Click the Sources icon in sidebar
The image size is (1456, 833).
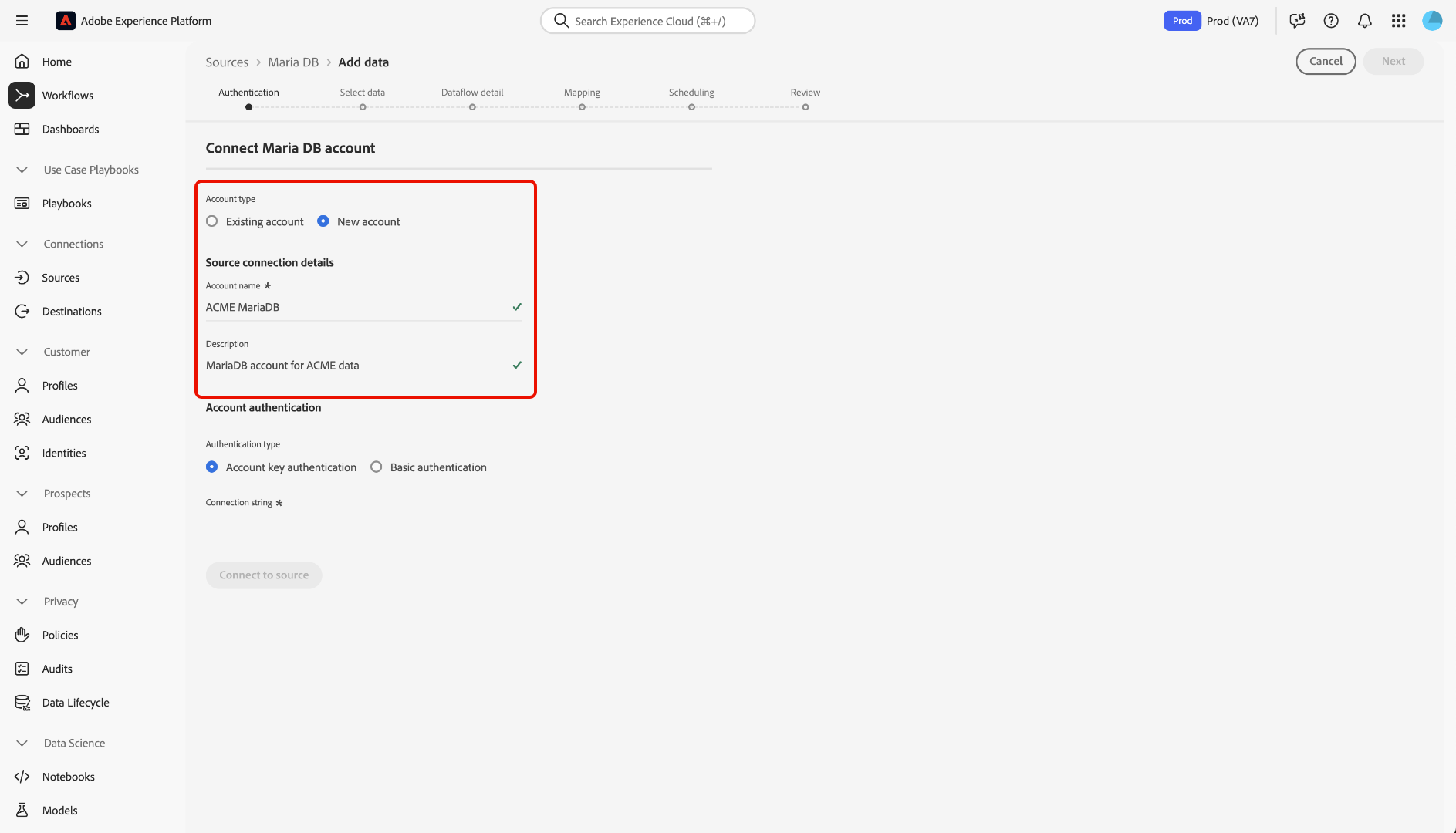pyautogui.click(x=22, y=278)
